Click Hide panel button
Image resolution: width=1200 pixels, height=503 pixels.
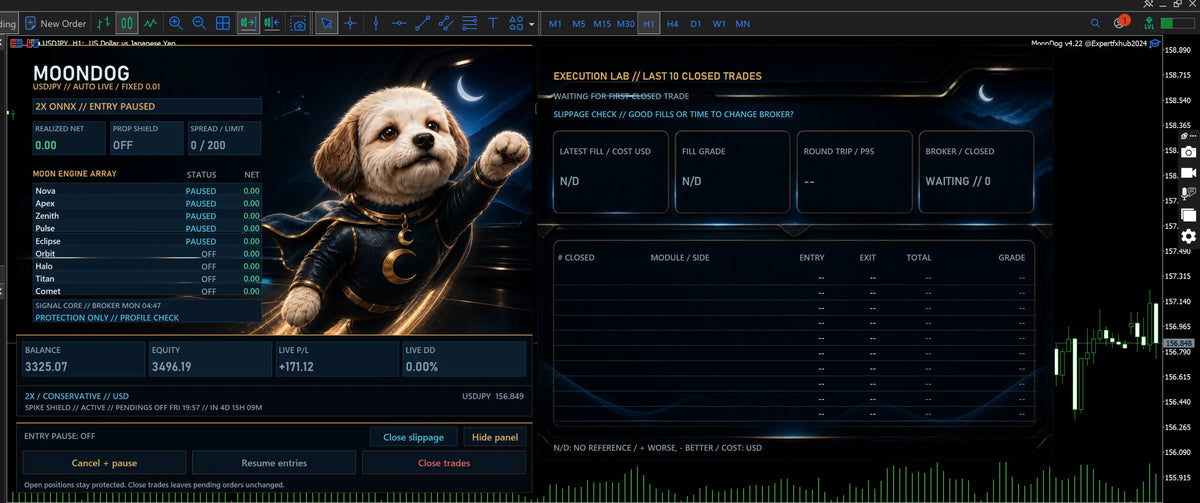496,437
